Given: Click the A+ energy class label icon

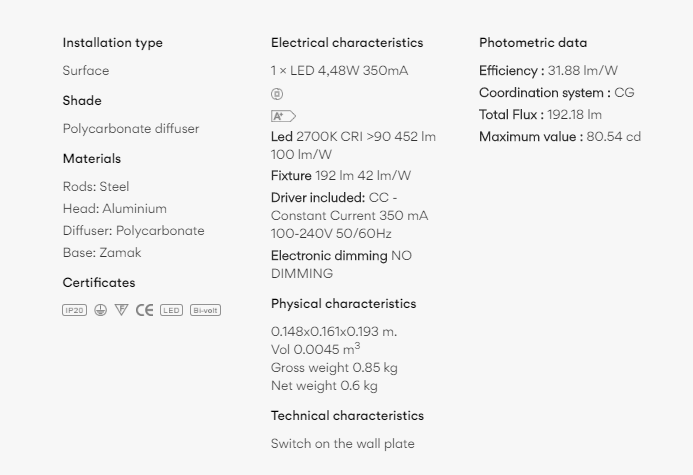Looking at the screenshot, I should (x=283, y=116).
